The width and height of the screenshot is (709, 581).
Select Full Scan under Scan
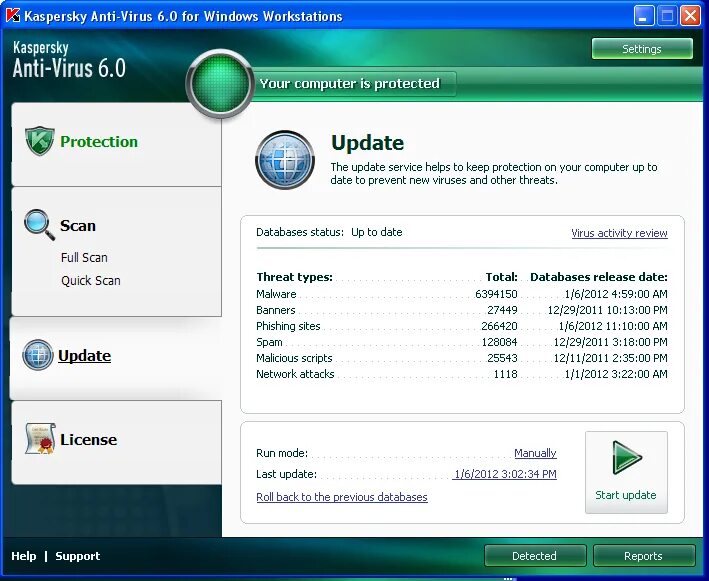click(x=84, y=257)
